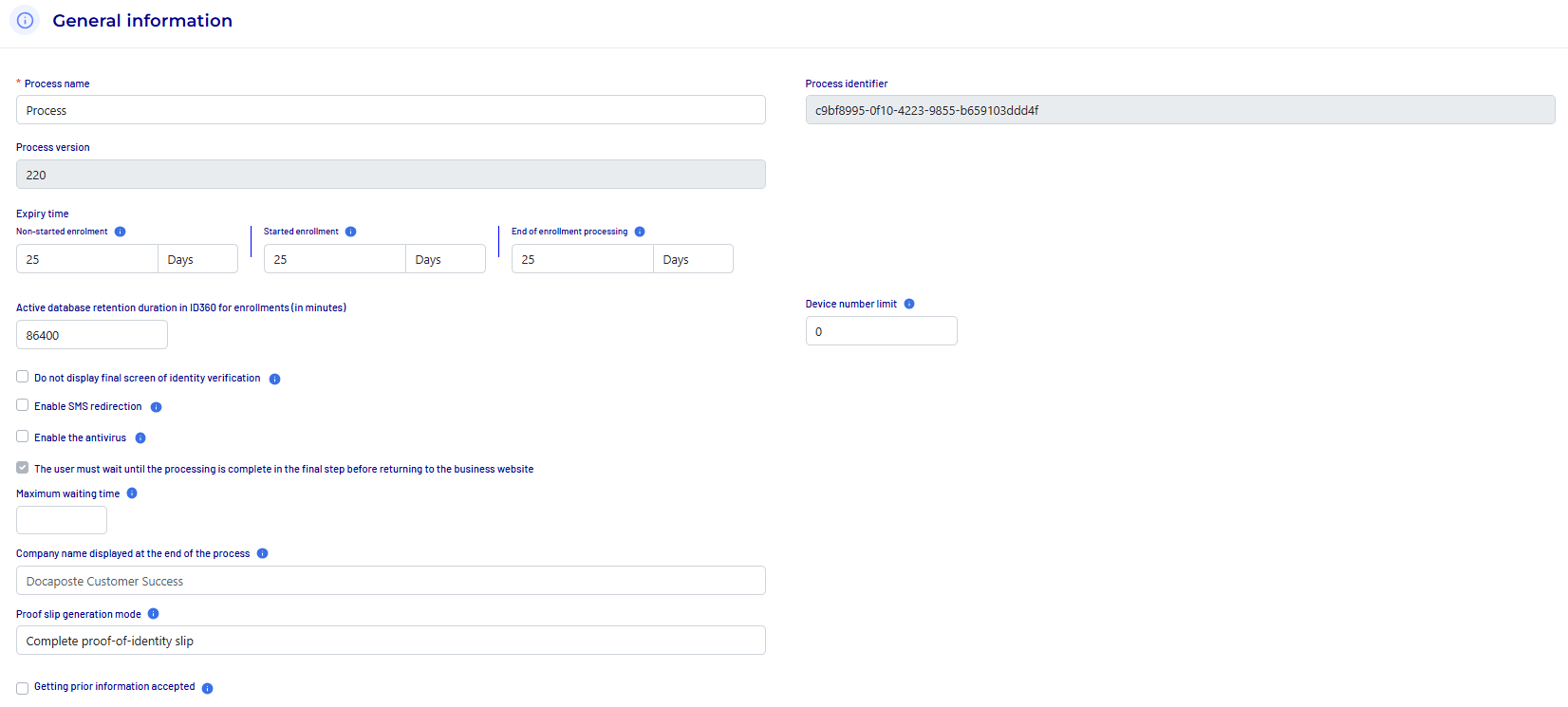Click the Maximum waiting time info icon

(x=132, y=493)
